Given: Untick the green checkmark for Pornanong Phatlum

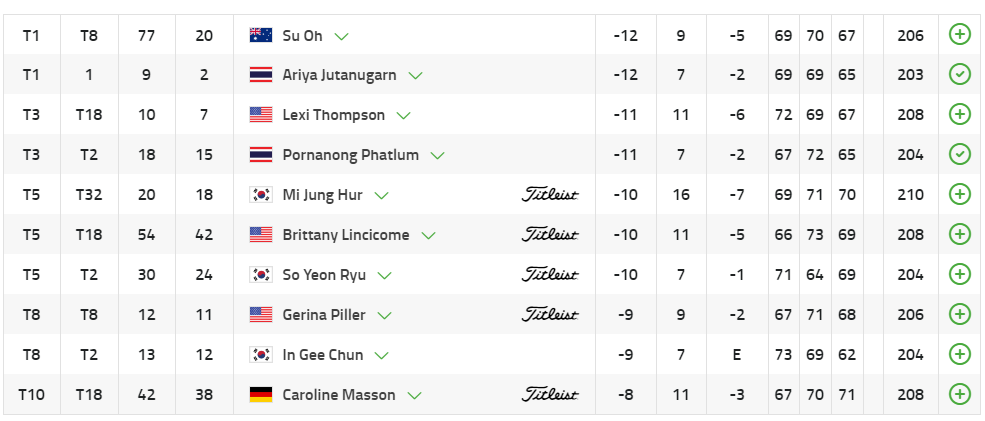Looking at the screenshot, I should (x=960, y=155).
